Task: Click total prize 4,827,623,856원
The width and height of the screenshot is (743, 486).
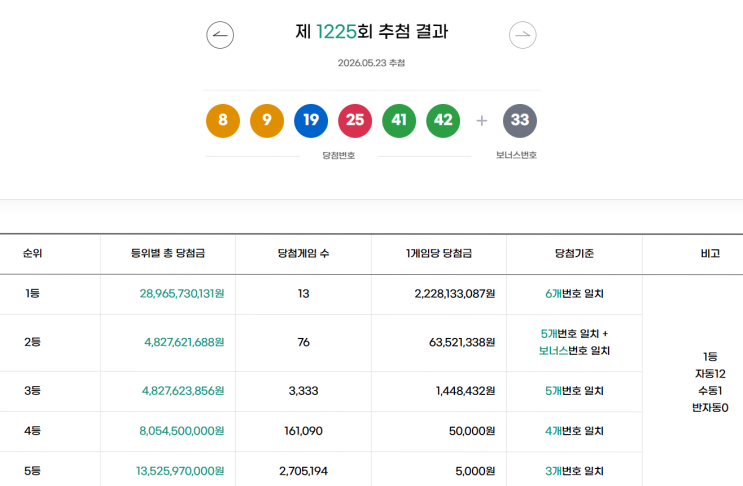Action: (x=183, y=391)
